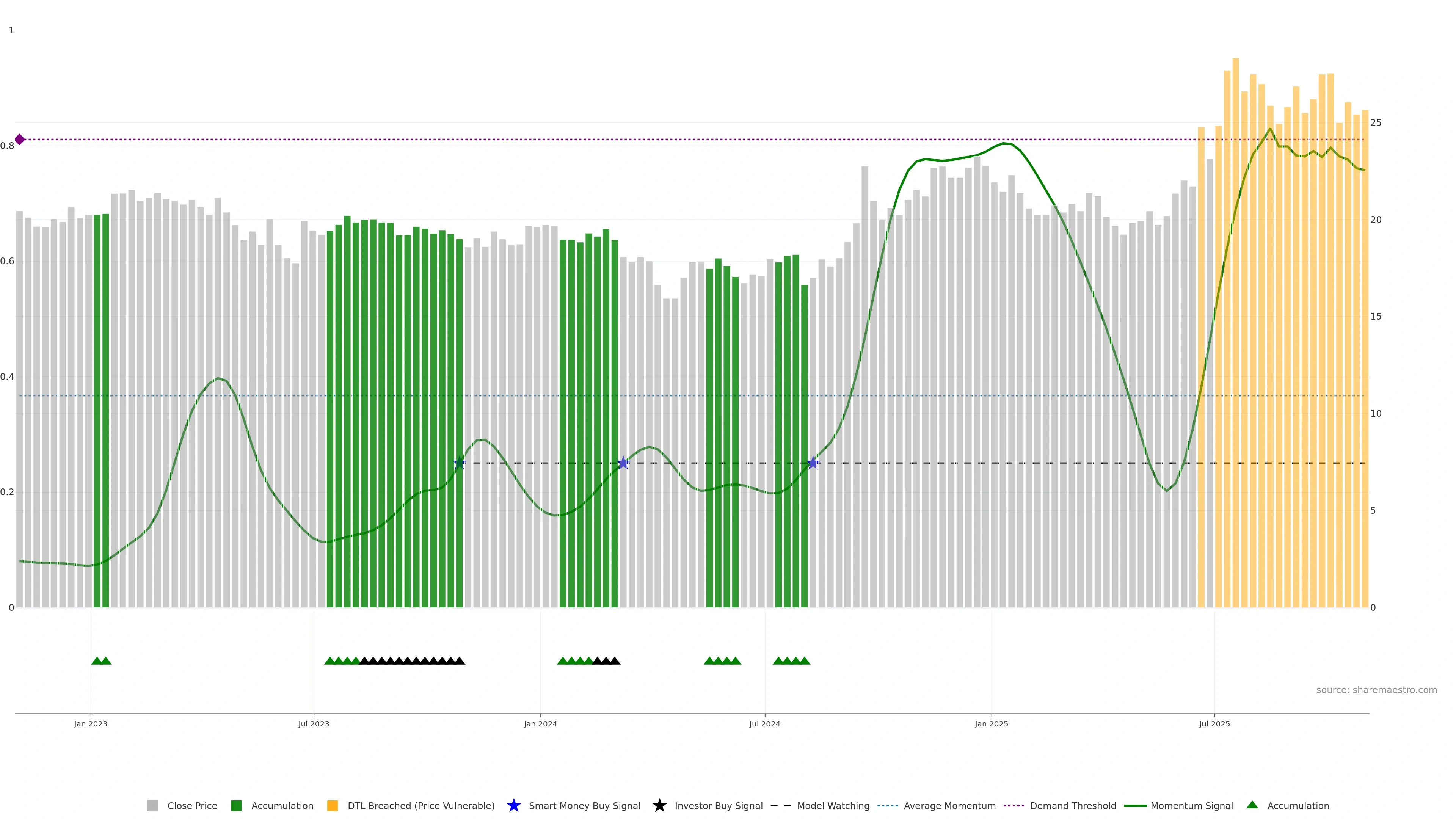1456x819 pixels.
Task: Toggle Demand Threshold legend item
Action: (x=1072, y=805)
